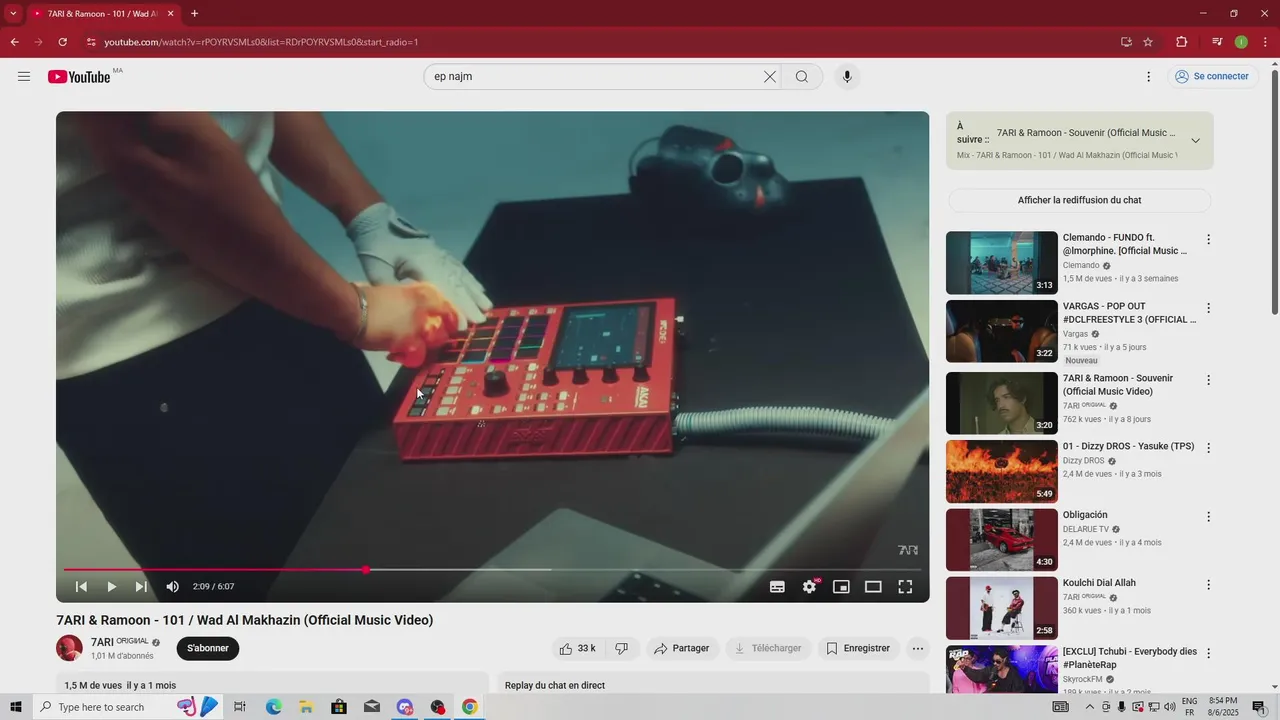Bookmark this page with star
The width and height of the screenshot is (1280, 720).
(x=1148, y=42)
